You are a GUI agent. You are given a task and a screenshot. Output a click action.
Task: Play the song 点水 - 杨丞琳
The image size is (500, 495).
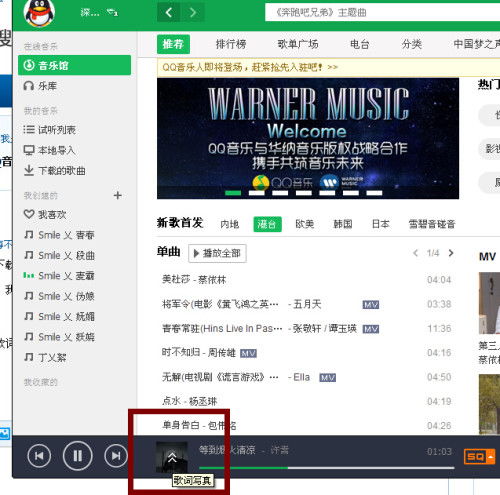[x=189, y=401]
